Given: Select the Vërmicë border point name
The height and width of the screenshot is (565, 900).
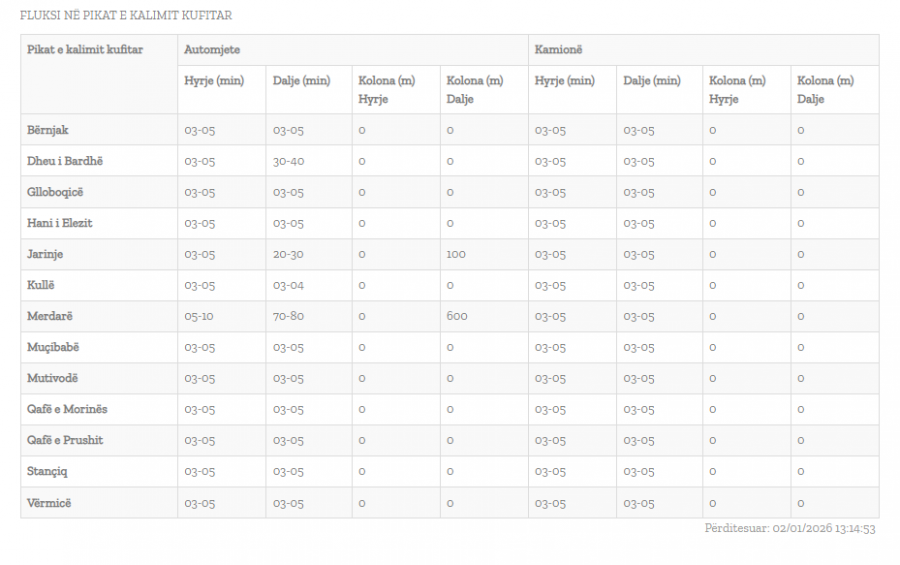Looking at the screenshot, I should tap(49, 503).
